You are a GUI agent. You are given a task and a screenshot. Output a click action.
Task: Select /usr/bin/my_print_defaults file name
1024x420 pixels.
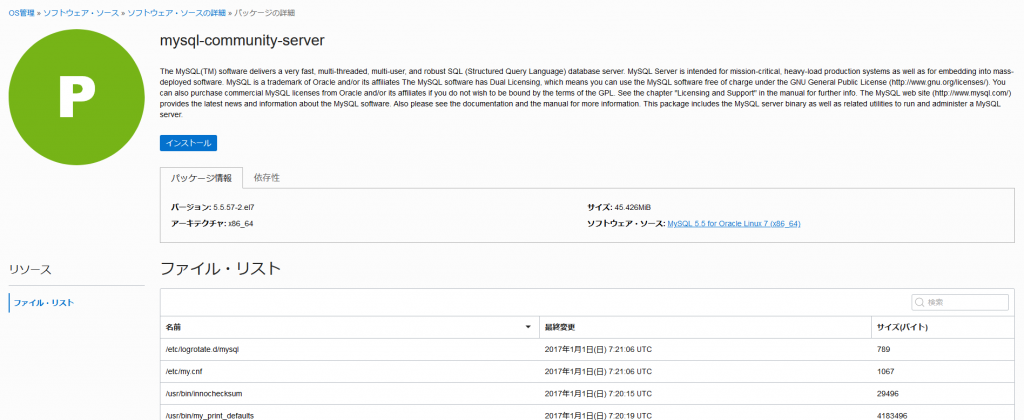click(x=210, y=415)
